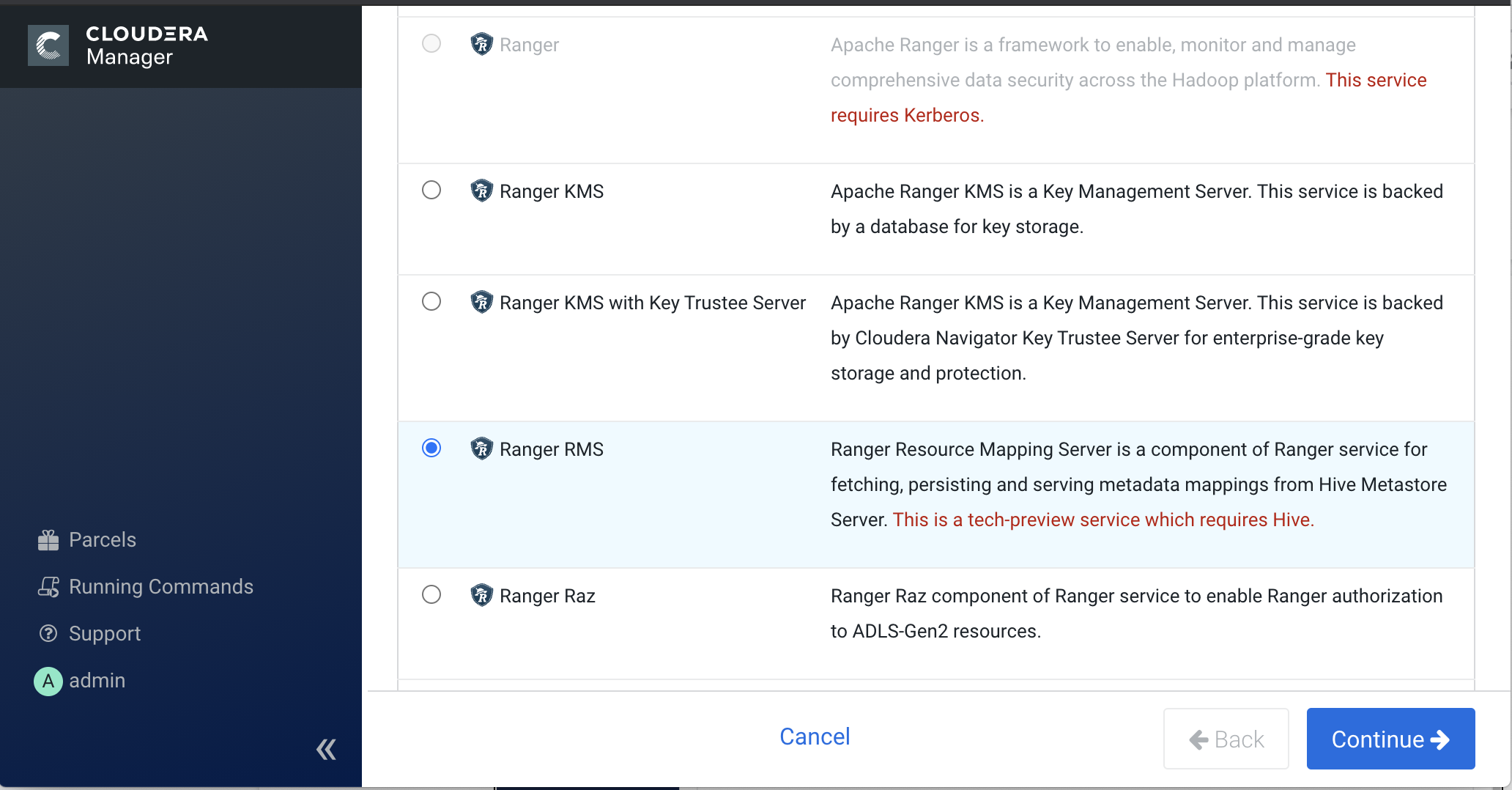Image resolution: width=1512 pixels, height=790 pixels.
Task: Click 'This service requires Kerberos' red warning text
Action: (x=1128, y=97)
